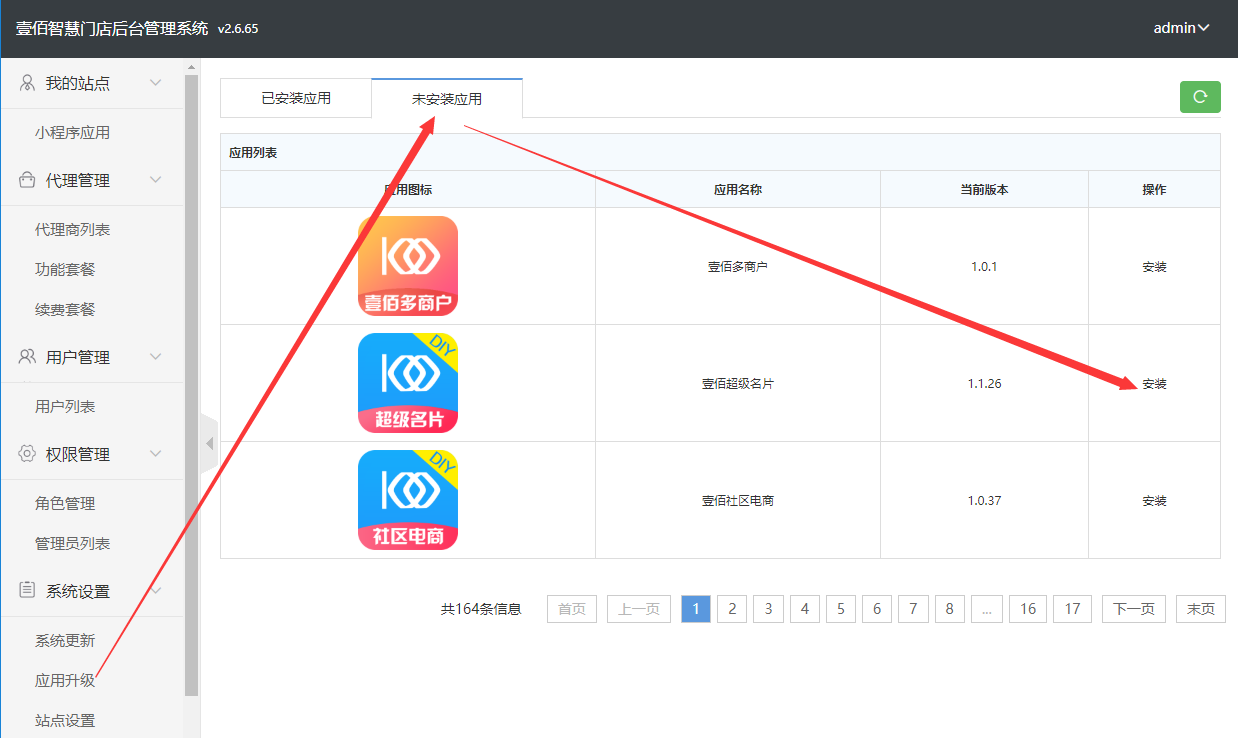Viewport: 1238px width, 738px height.
Task: Open 系统更新 menu item
Action: point(65,641)
